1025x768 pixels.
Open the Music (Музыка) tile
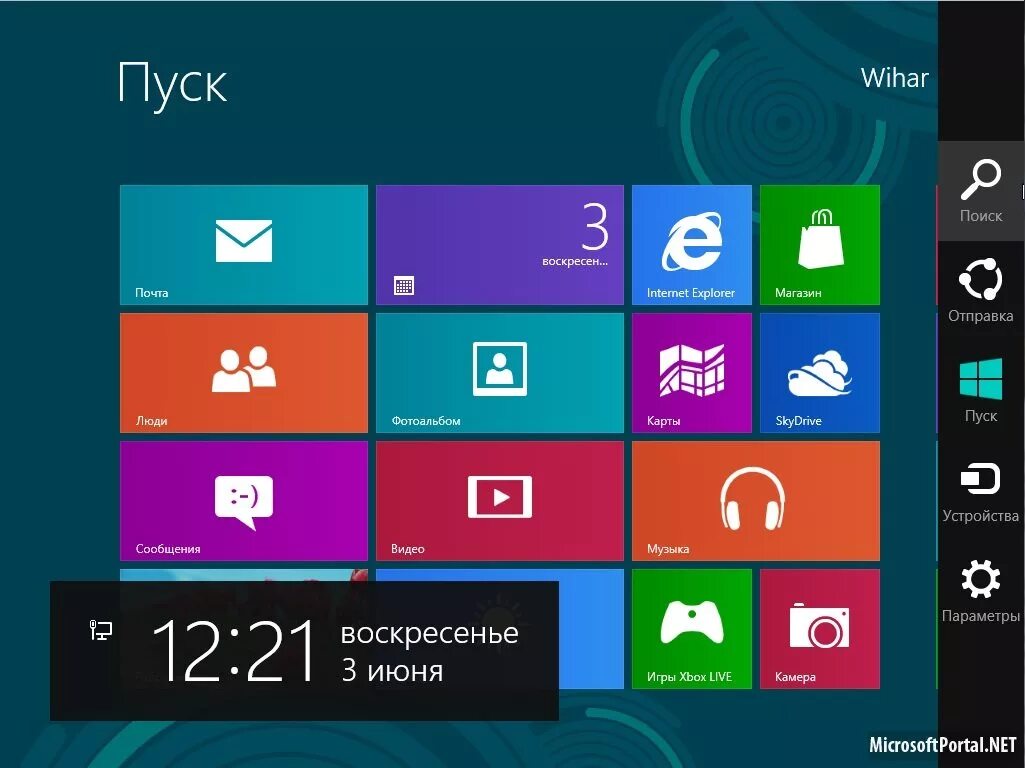[756, 501]
